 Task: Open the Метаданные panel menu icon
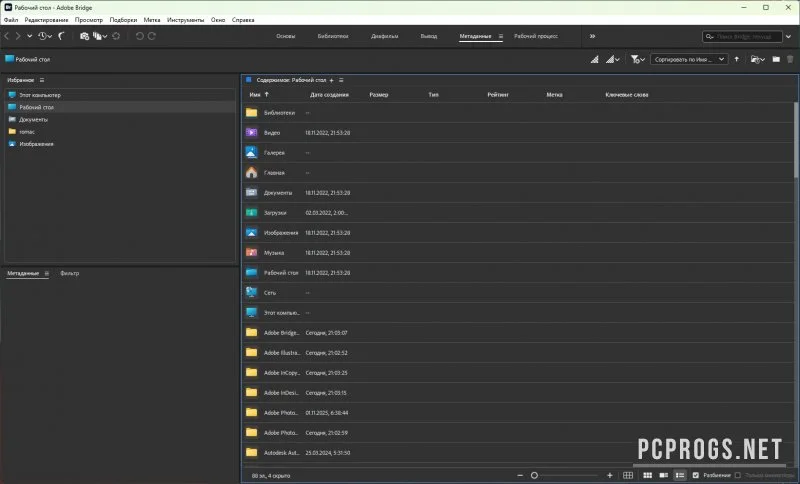[x=46, y=273]
